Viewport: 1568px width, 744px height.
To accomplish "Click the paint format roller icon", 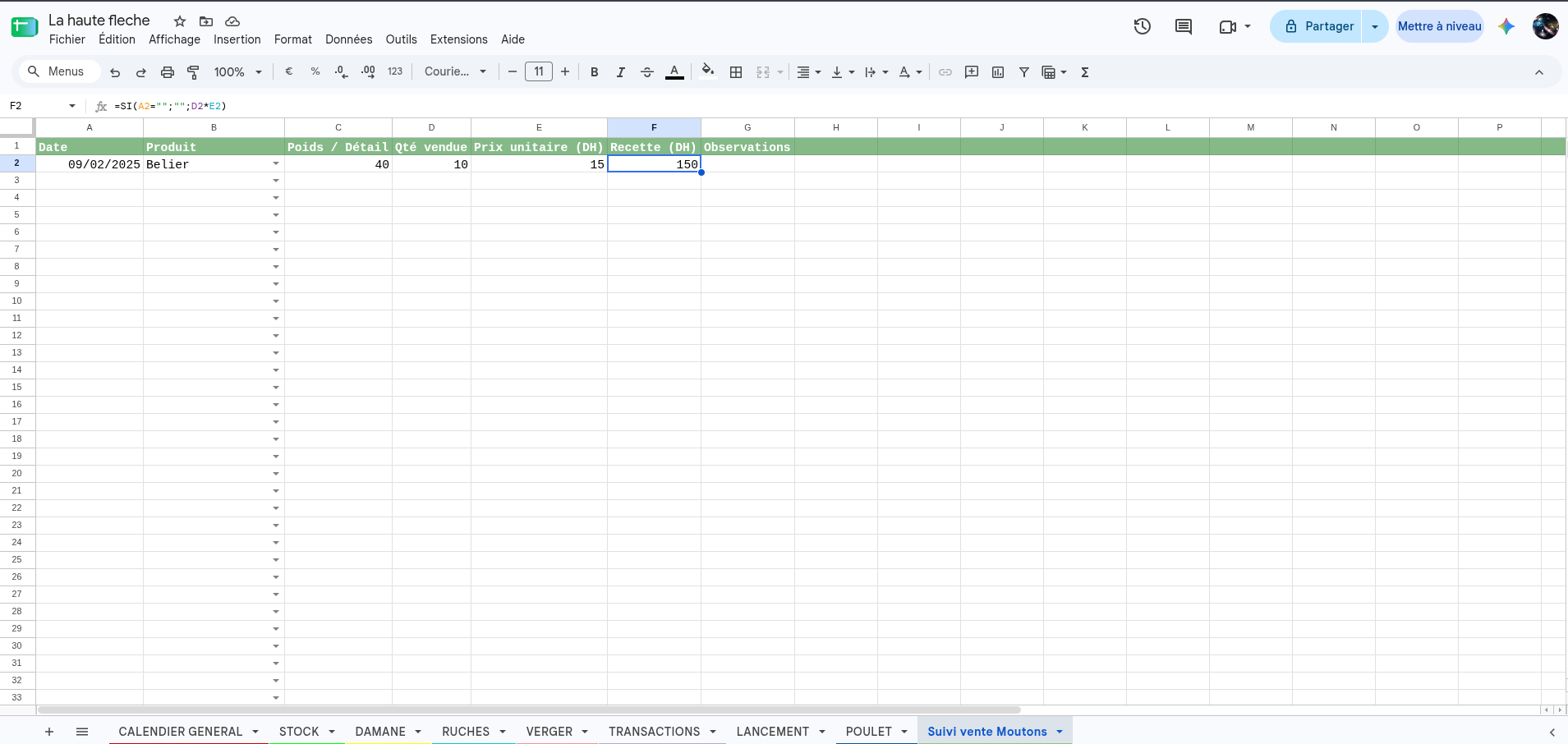I will [x=194, y=72].
